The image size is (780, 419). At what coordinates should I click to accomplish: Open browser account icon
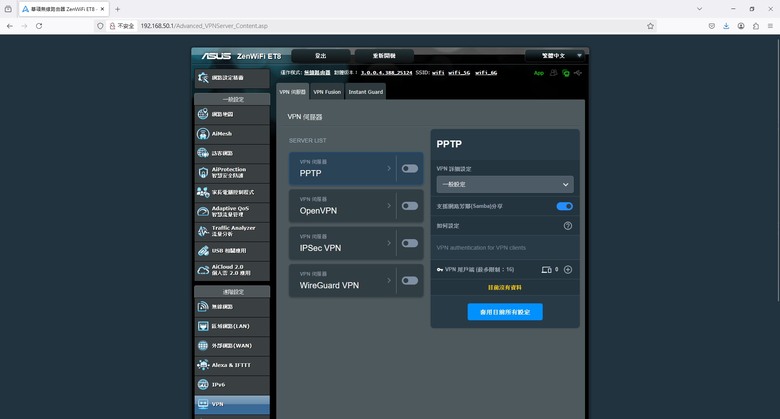pos(741,26)
